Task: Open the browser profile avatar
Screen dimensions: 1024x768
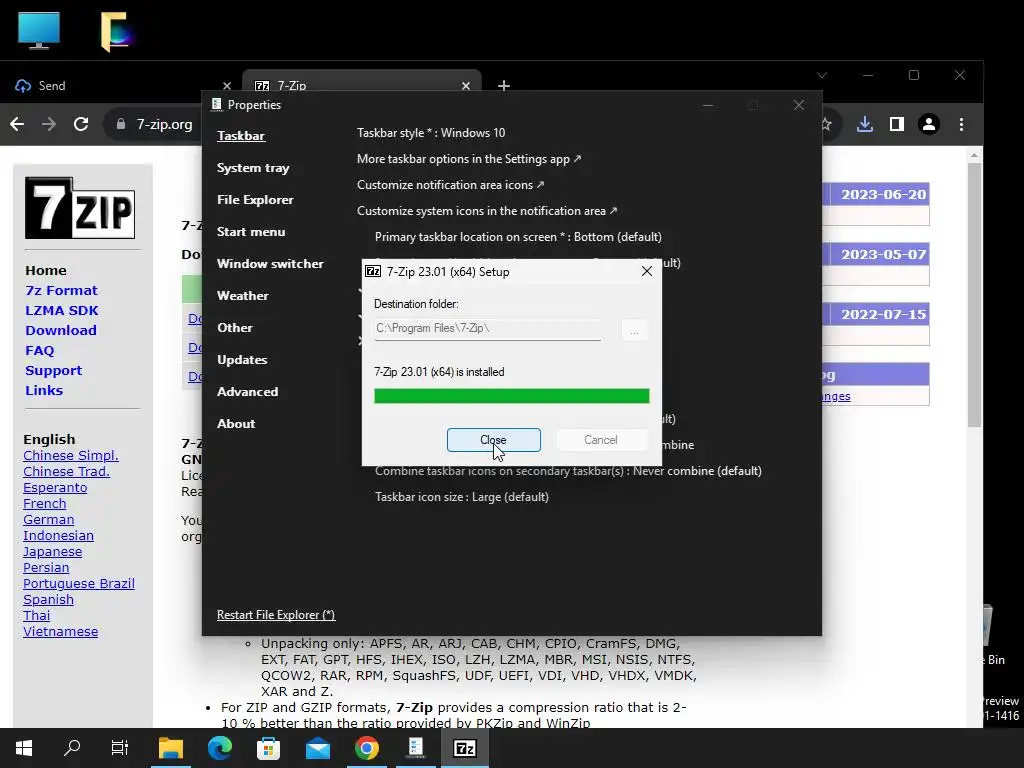Action: [x=929, y=124]
